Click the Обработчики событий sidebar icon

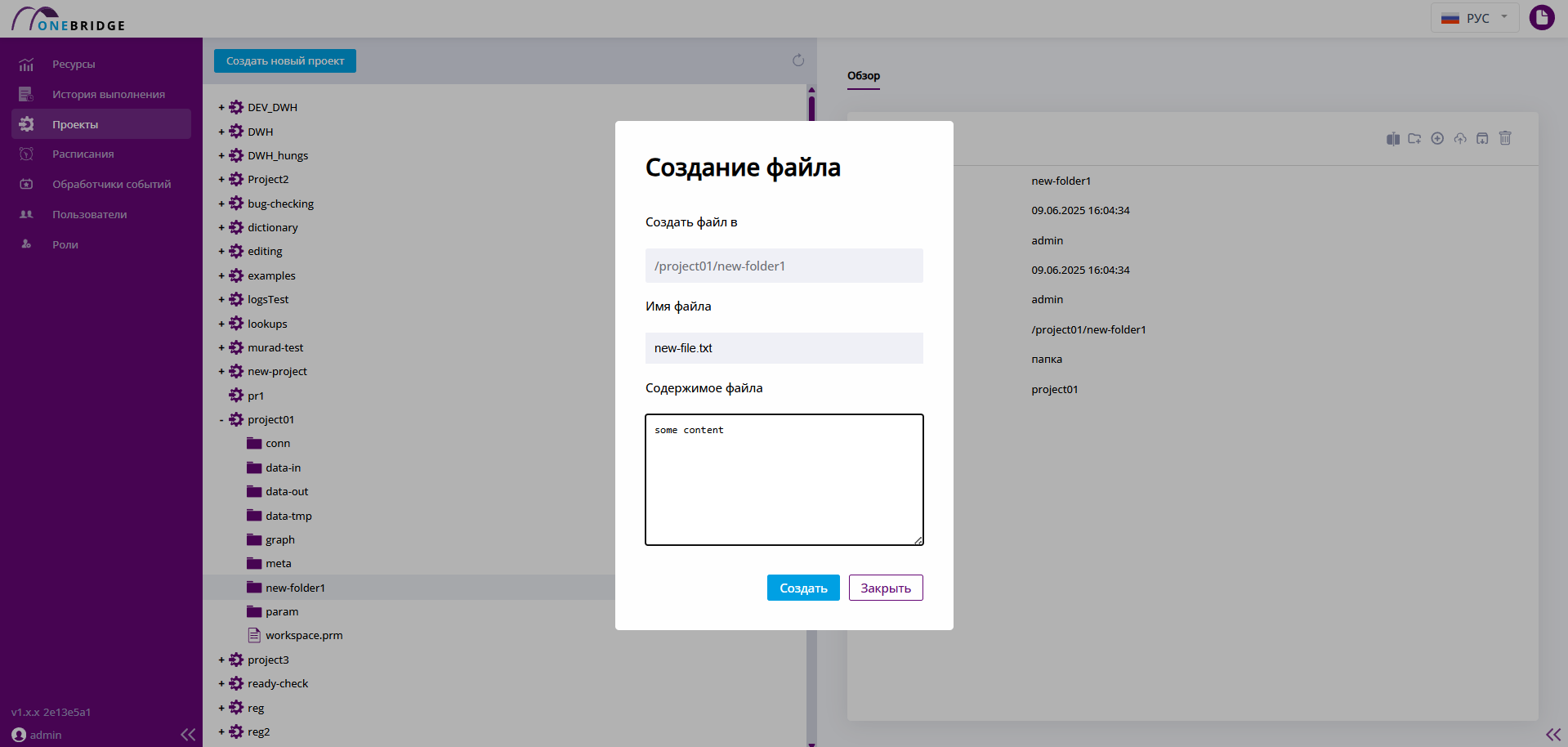click(26, 184)
